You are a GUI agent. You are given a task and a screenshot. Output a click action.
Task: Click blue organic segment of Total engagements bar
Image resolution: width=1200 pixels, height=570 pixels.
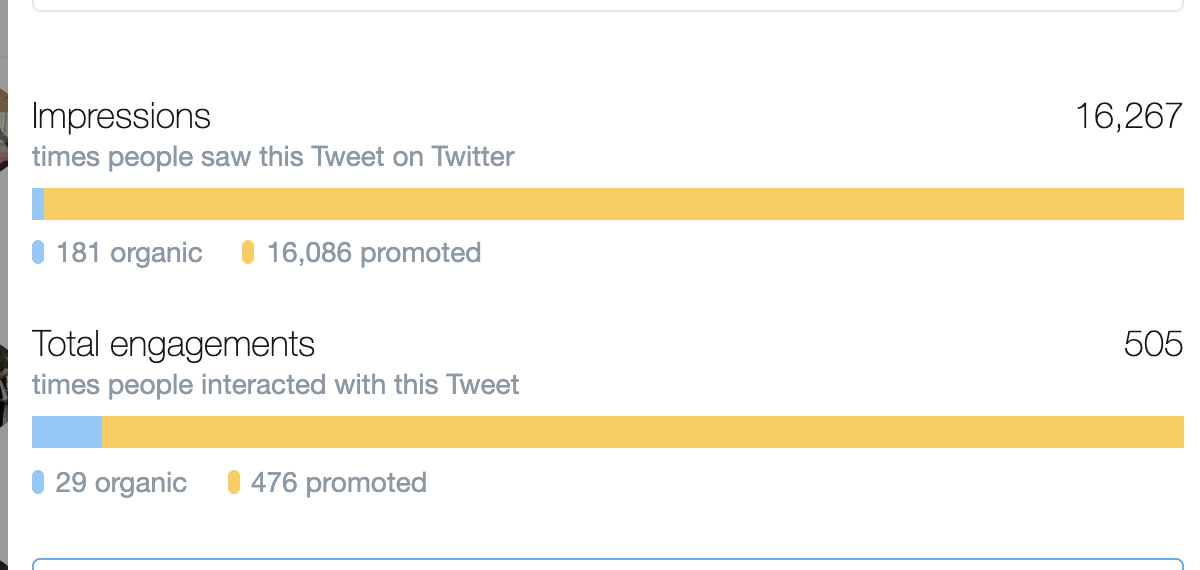[67, 432]
